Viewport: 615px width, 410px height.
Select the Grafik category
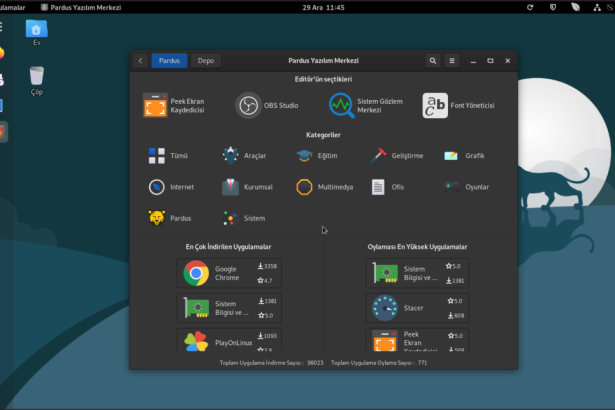click(464, 156)
